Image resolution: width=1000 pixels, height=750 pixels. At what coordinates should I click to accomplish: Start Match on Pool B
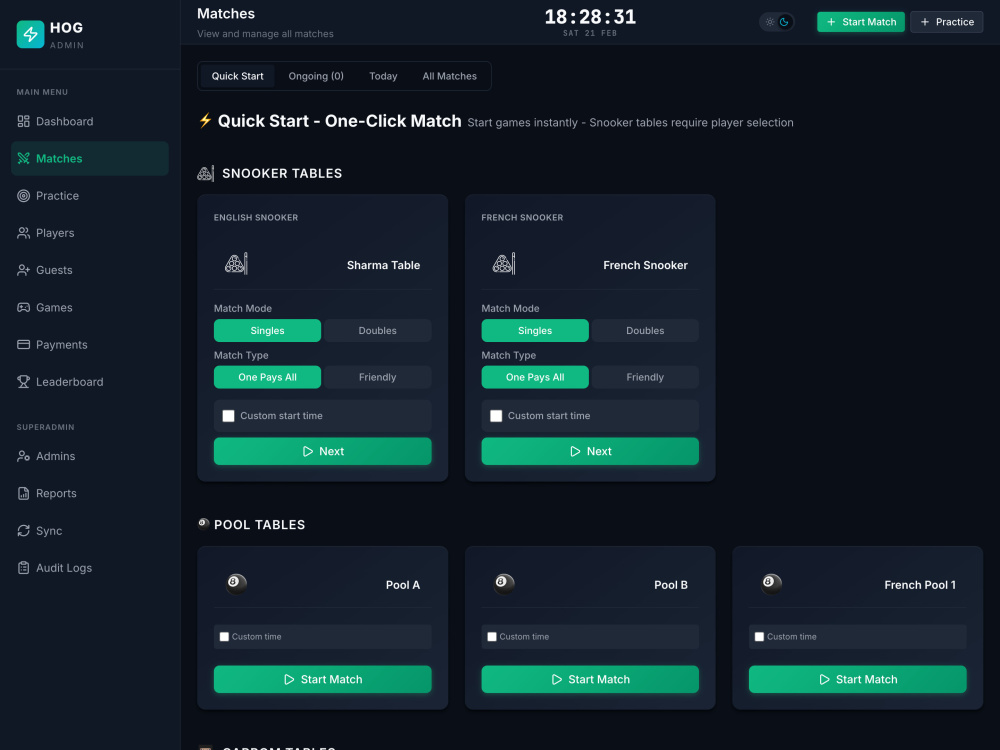point(590,679)
